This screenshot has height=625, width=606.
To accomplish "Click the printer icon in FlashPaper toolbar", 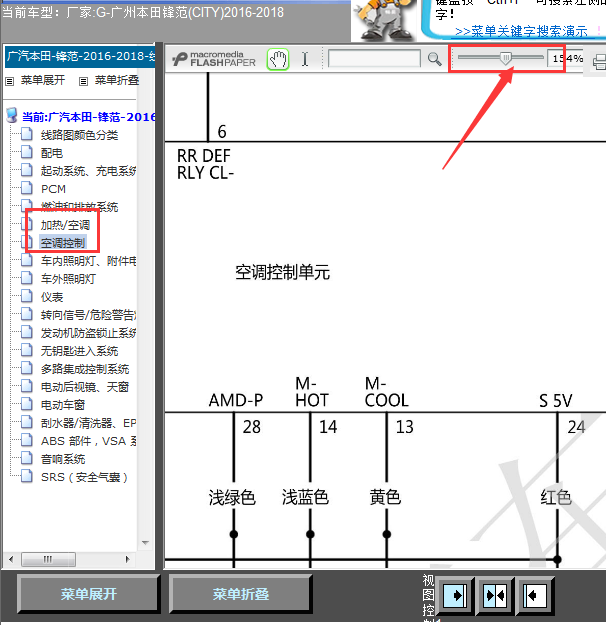I will click(x=599, y=62).
